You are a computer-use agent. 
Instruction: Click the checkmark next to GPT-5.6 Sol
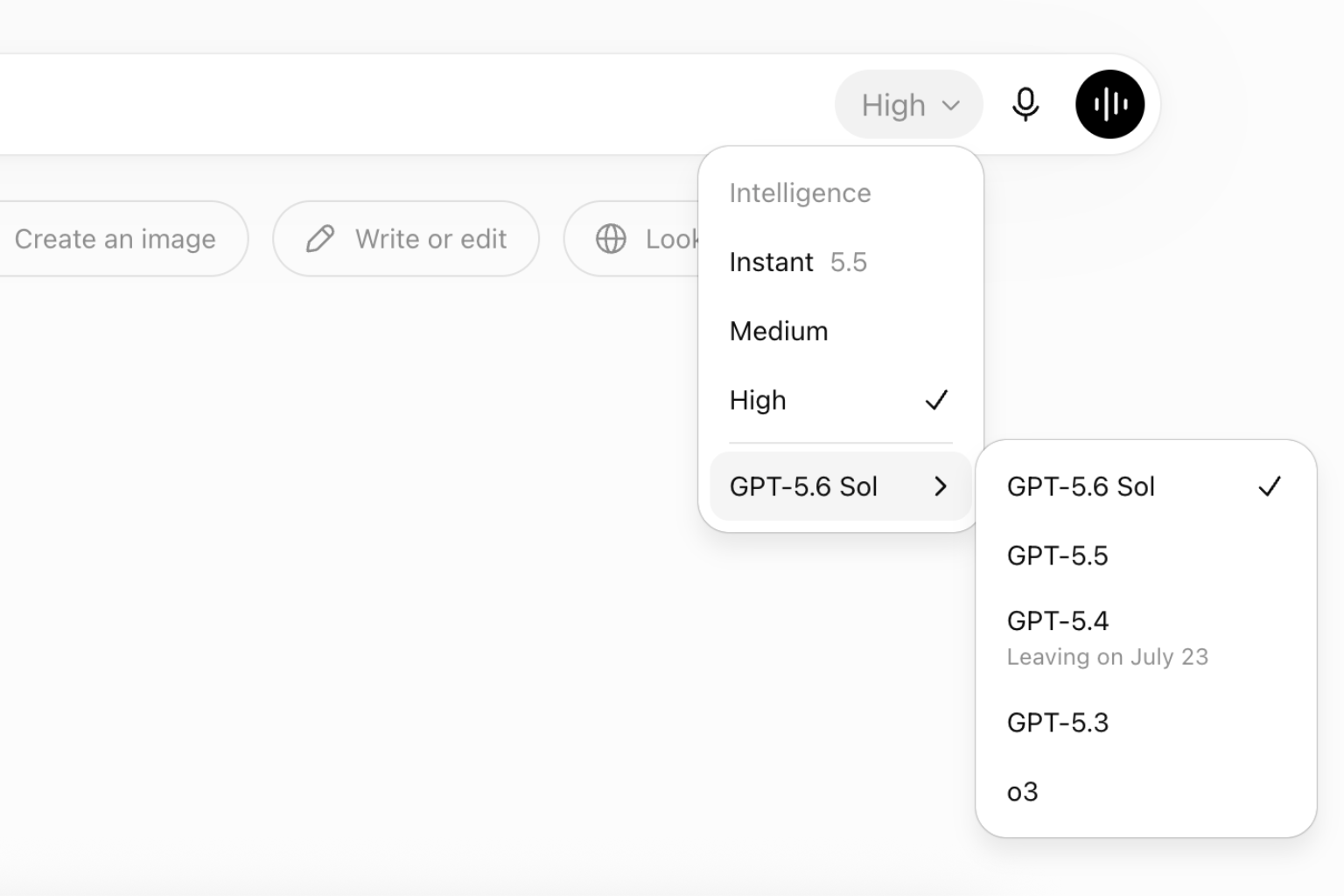tap(1270, 486)
